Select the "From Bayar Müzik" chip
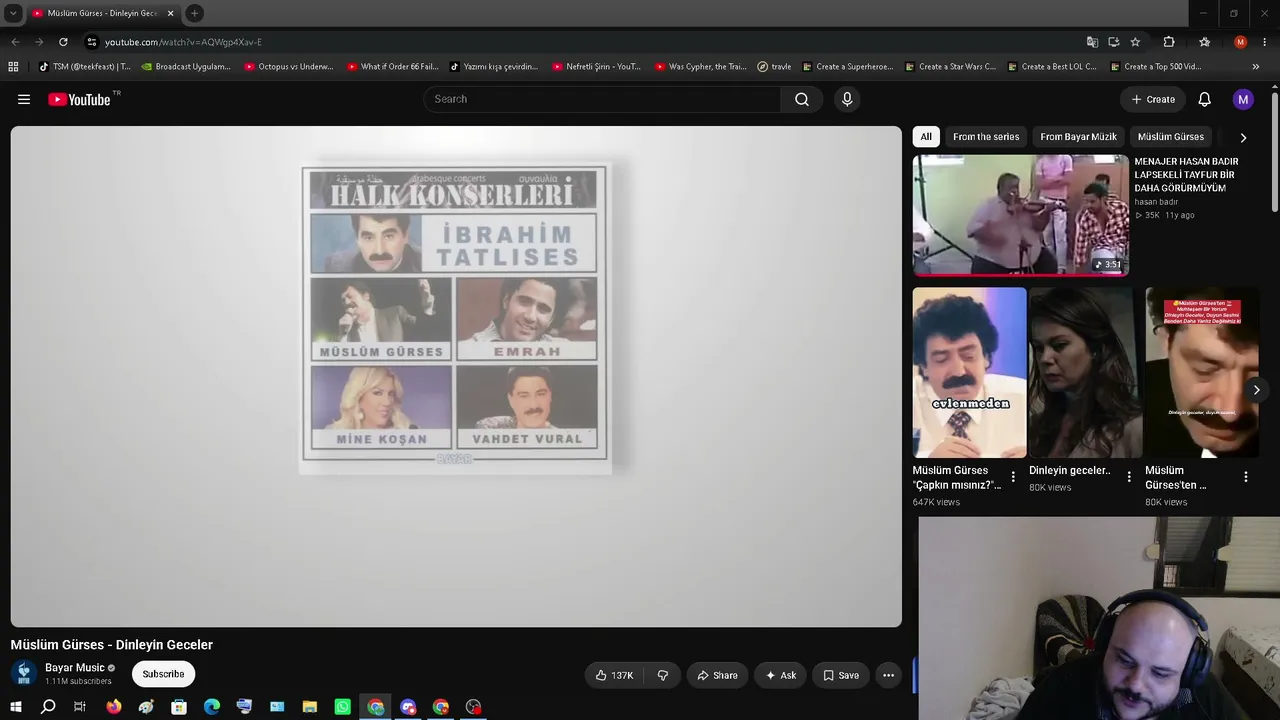The height and width of the screenshot is (720, 1280). 1078,137
